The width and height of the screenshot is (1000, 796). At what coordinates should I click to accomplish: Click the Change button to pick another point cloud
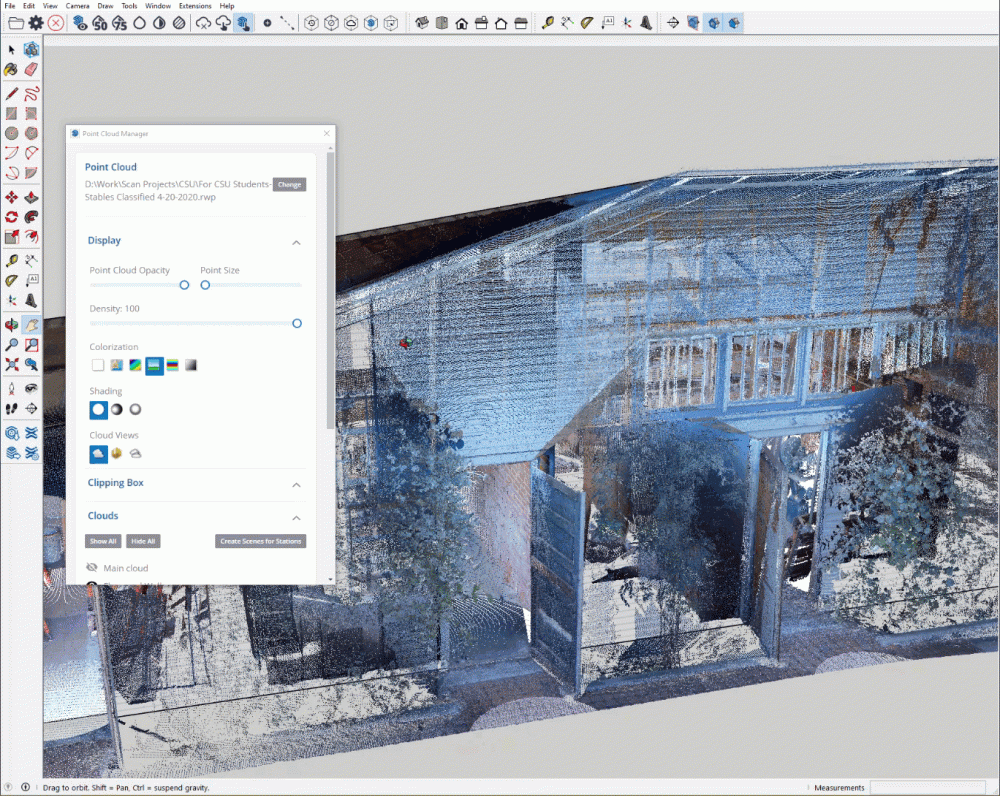pyautogui.click(x=289, y=184)
